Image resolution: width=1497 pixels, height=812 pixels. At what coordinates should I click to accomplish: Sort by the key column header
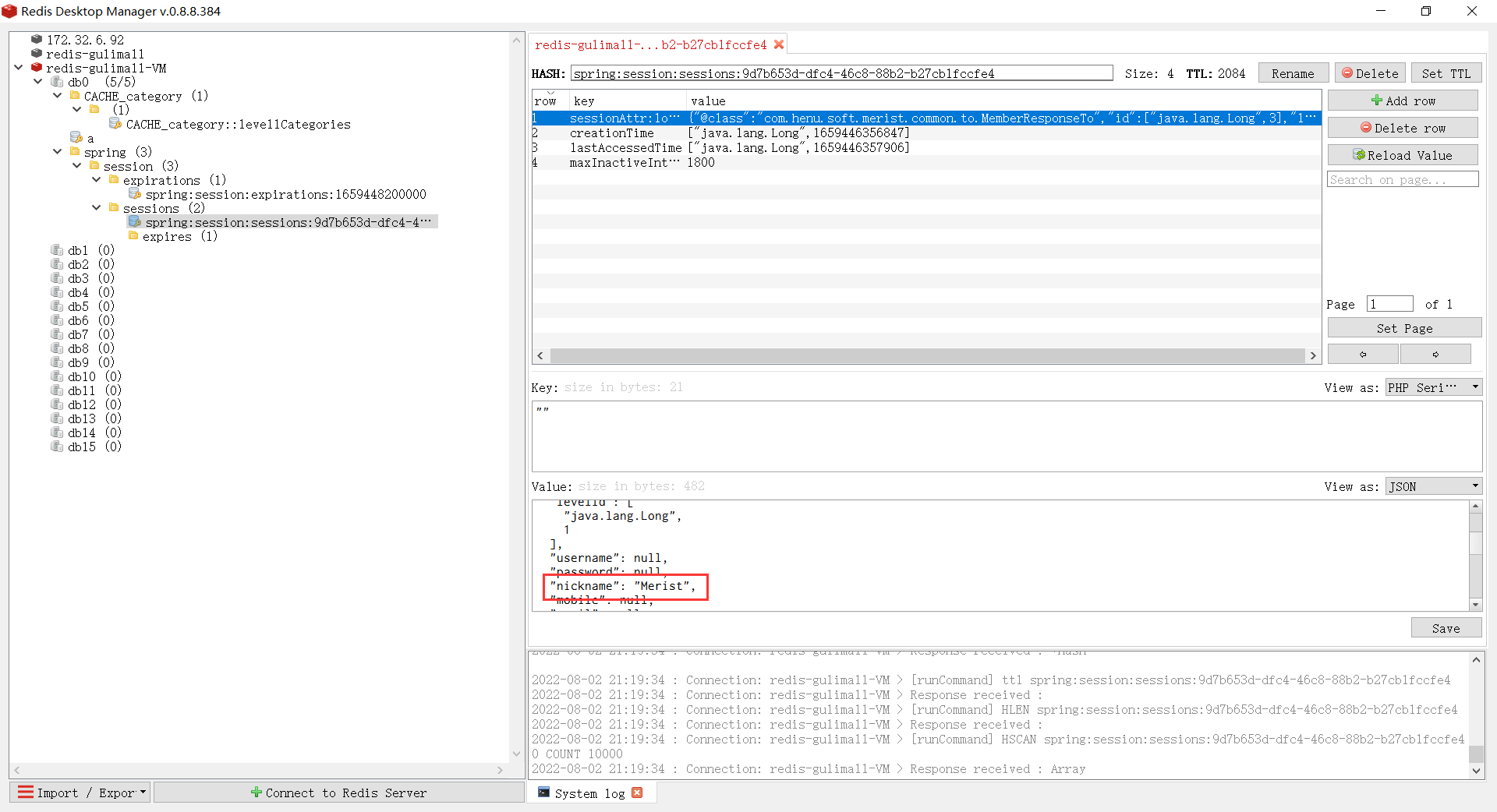click(627, 101)
